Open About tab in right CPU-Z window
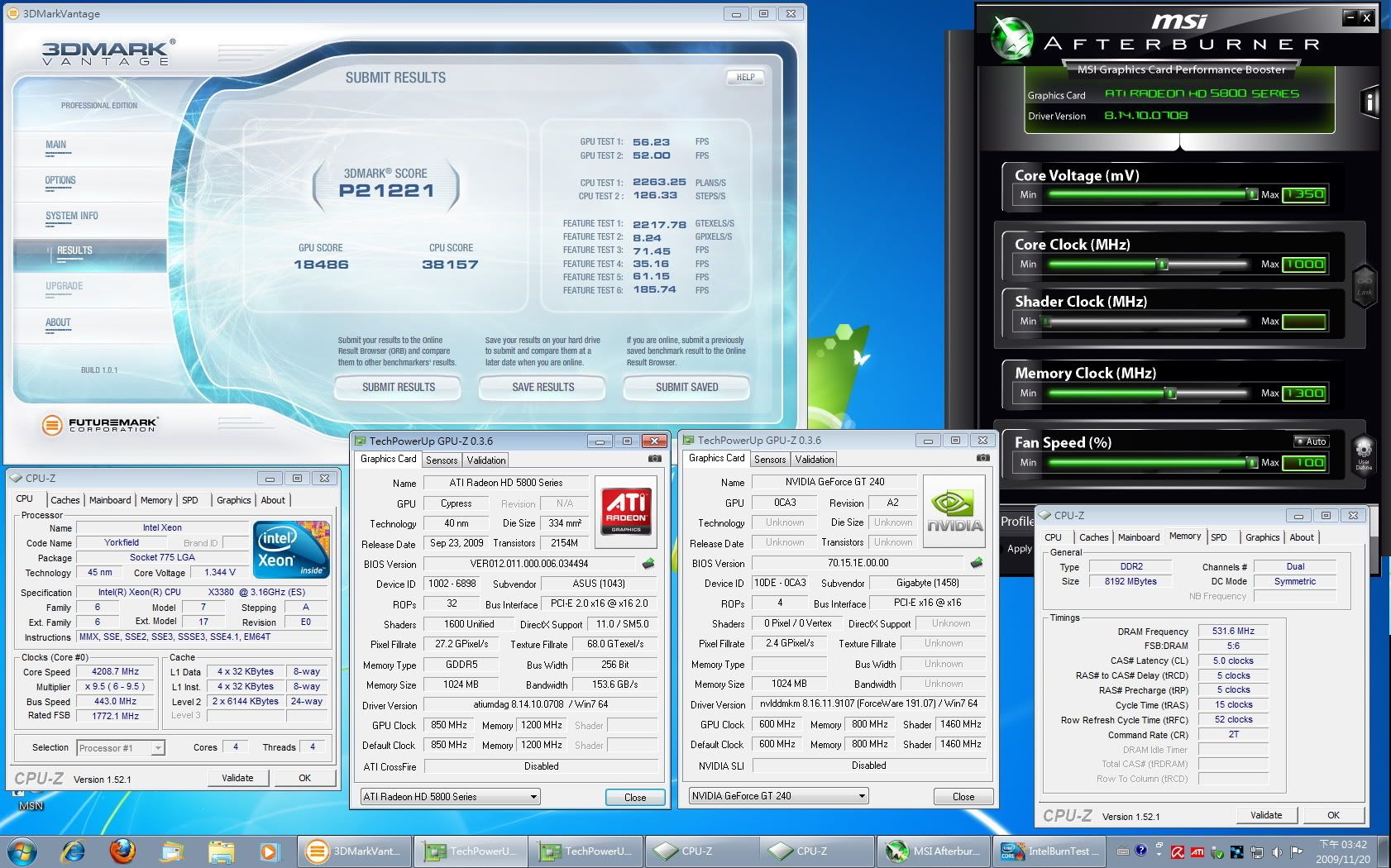Screen dimensions: 1391x868 coord(1302,537)
